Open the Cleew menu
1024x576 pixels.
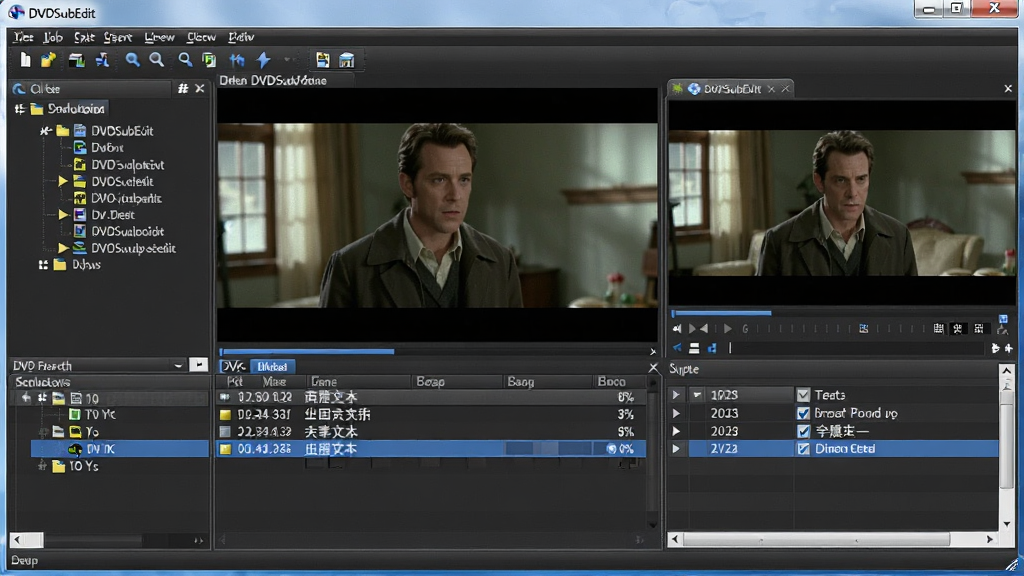(201, 37)
